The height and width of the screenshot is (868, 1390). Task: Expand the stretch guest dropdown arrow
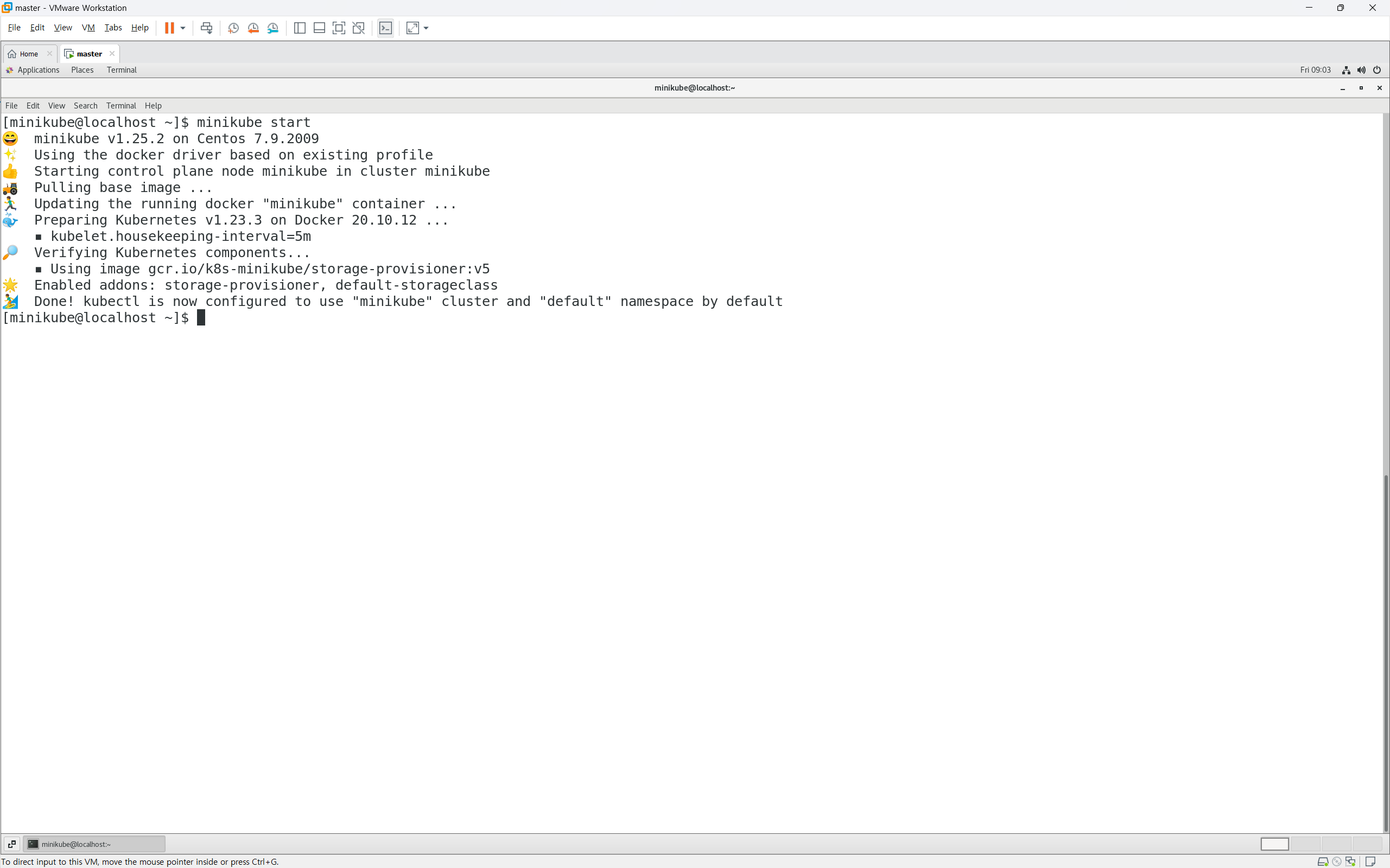pyautogui.click(x=426, y=28)
